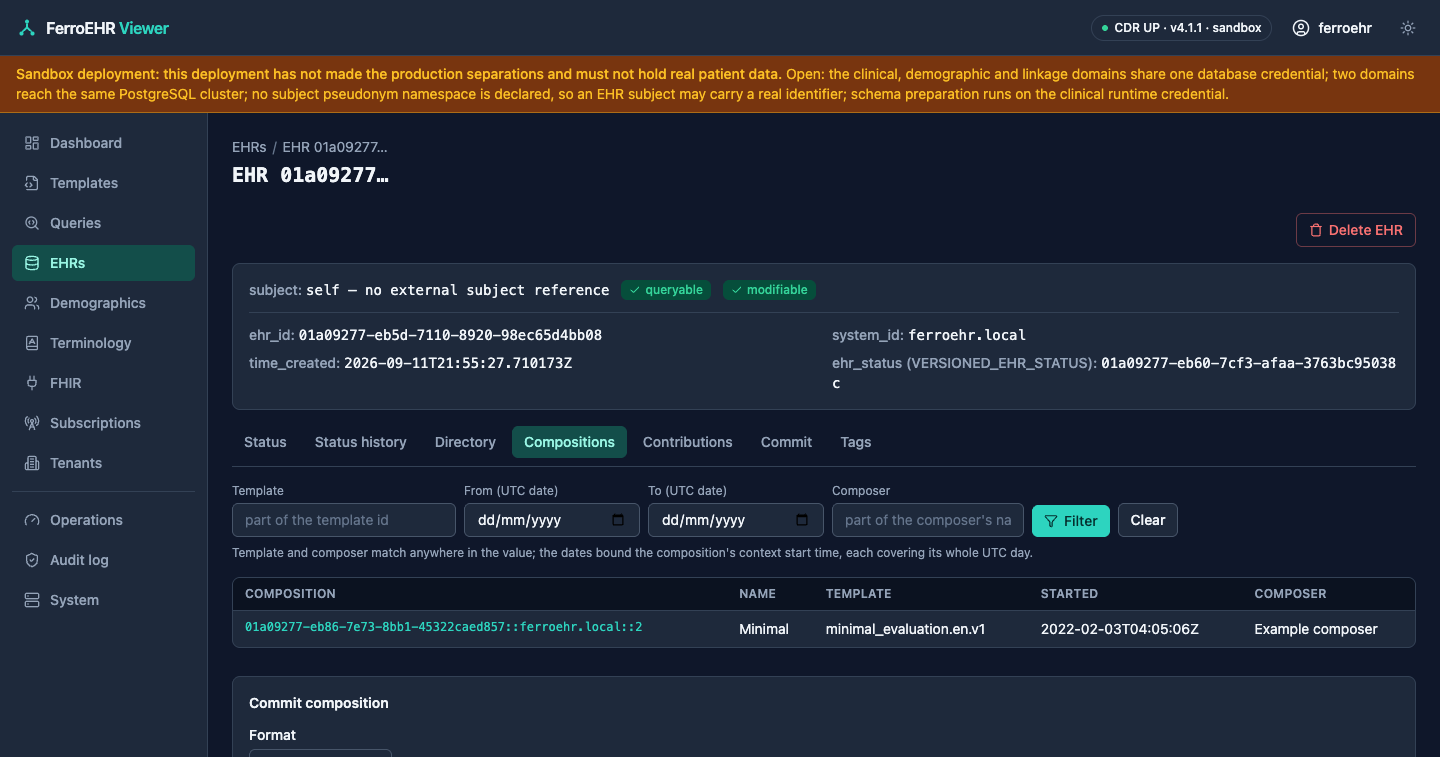The height and width of the screenshot is (757, 1440).
Task: Open FHIR in the sidebar
Action: click(103, 383)
